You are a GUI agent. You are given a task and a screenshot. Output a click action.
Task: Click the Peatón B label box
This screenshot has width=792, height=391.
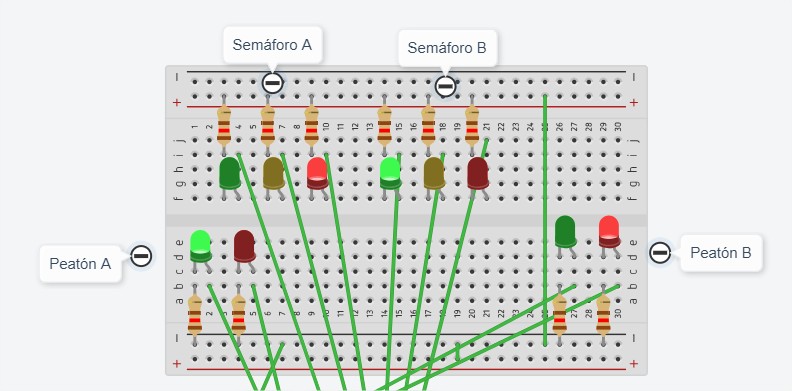pos(721,253)
